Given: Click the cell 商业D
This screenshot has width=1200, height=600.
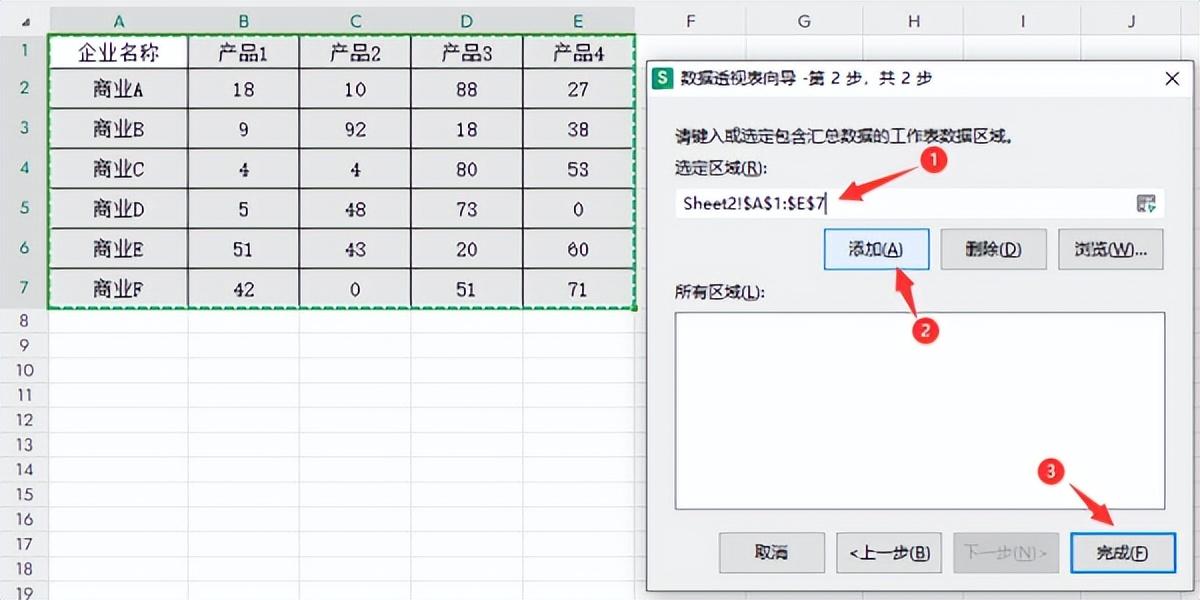Looking at the screenshot, I should (x=119, y=209).
